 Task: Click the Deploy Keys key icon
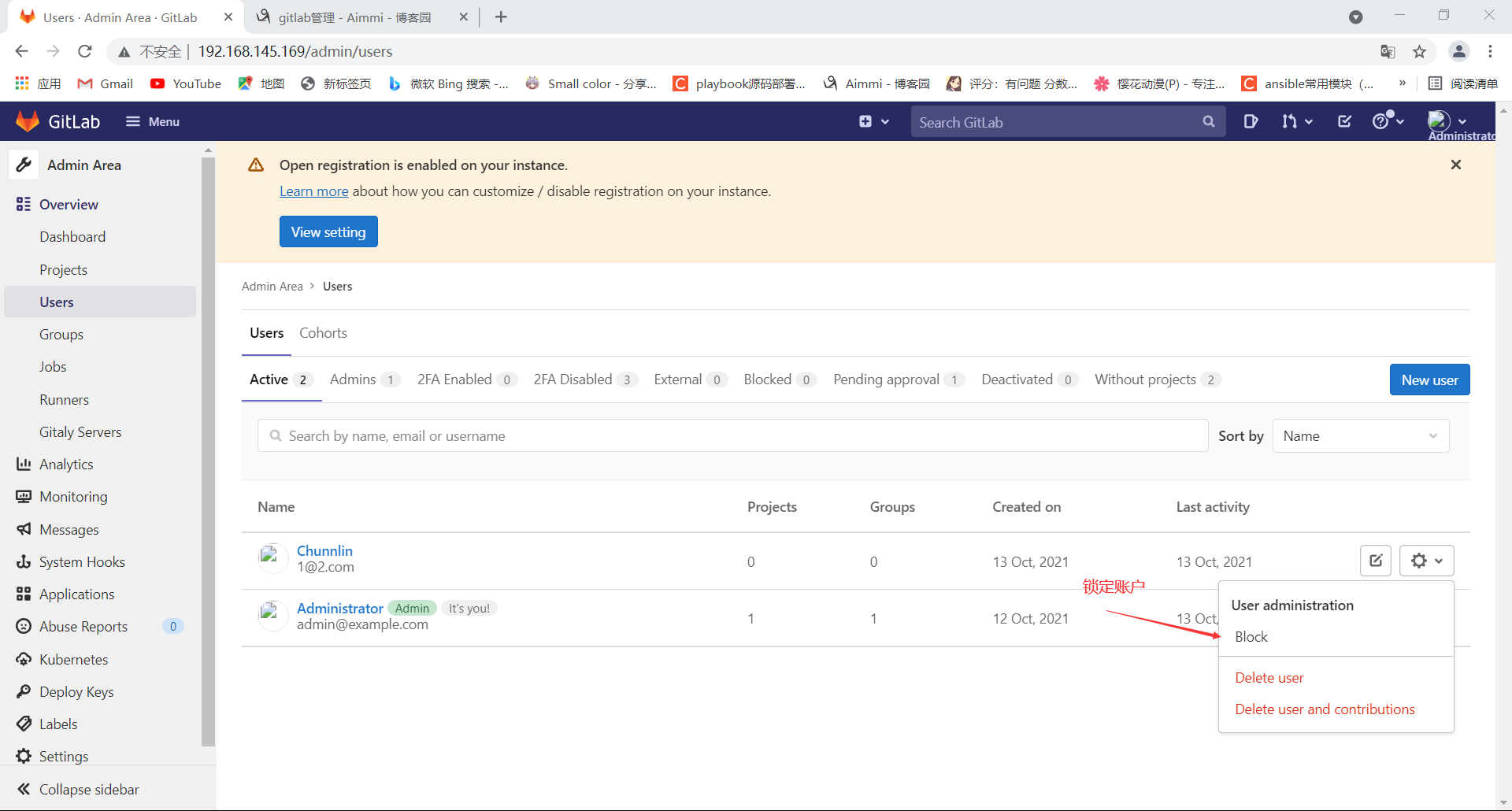(24, 692)
